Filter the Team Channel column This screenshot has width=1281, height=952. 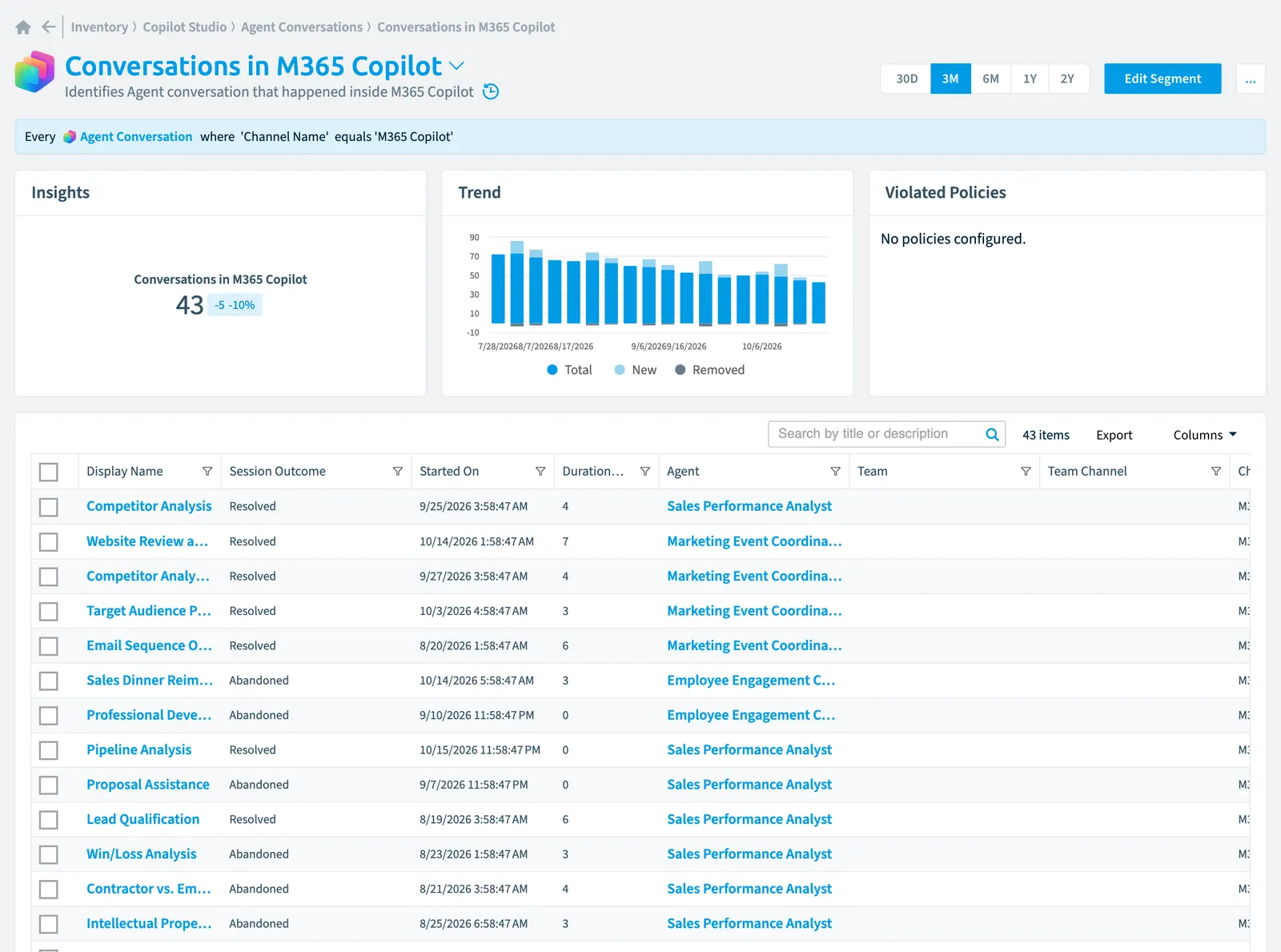click(x=1216, y=472)
